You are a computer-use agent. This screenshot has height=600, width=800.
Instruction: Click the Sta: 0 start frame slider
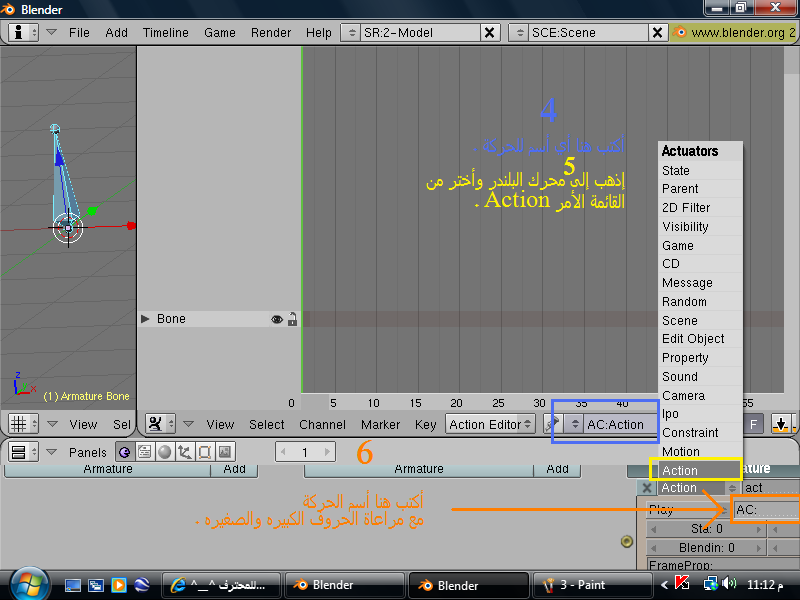tap(707, 529)
